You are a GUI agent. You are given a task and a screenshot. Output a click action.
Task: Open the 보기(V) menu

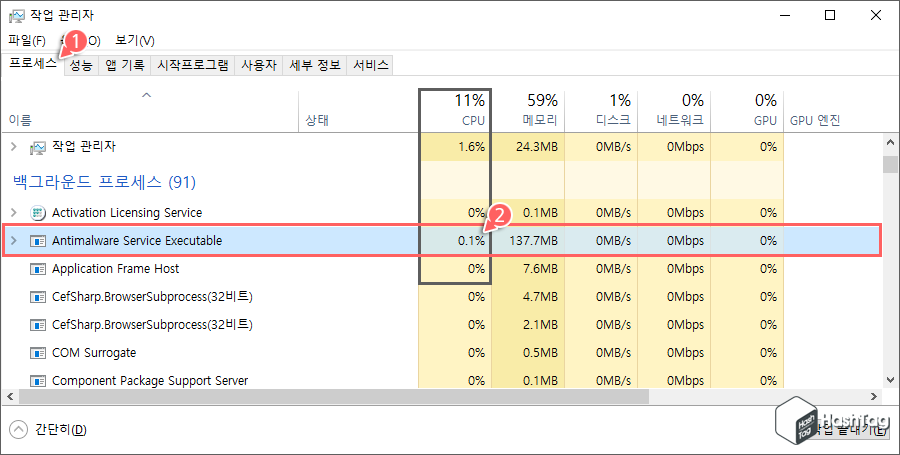135,41
